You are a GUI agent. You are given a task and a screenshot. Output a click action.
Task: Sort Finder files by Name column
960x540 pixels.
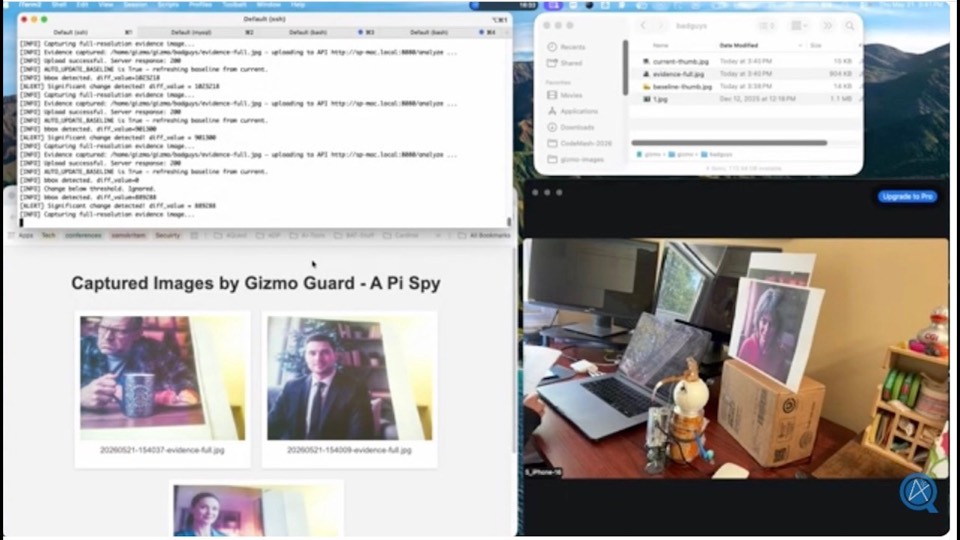[x=661, y=45]
